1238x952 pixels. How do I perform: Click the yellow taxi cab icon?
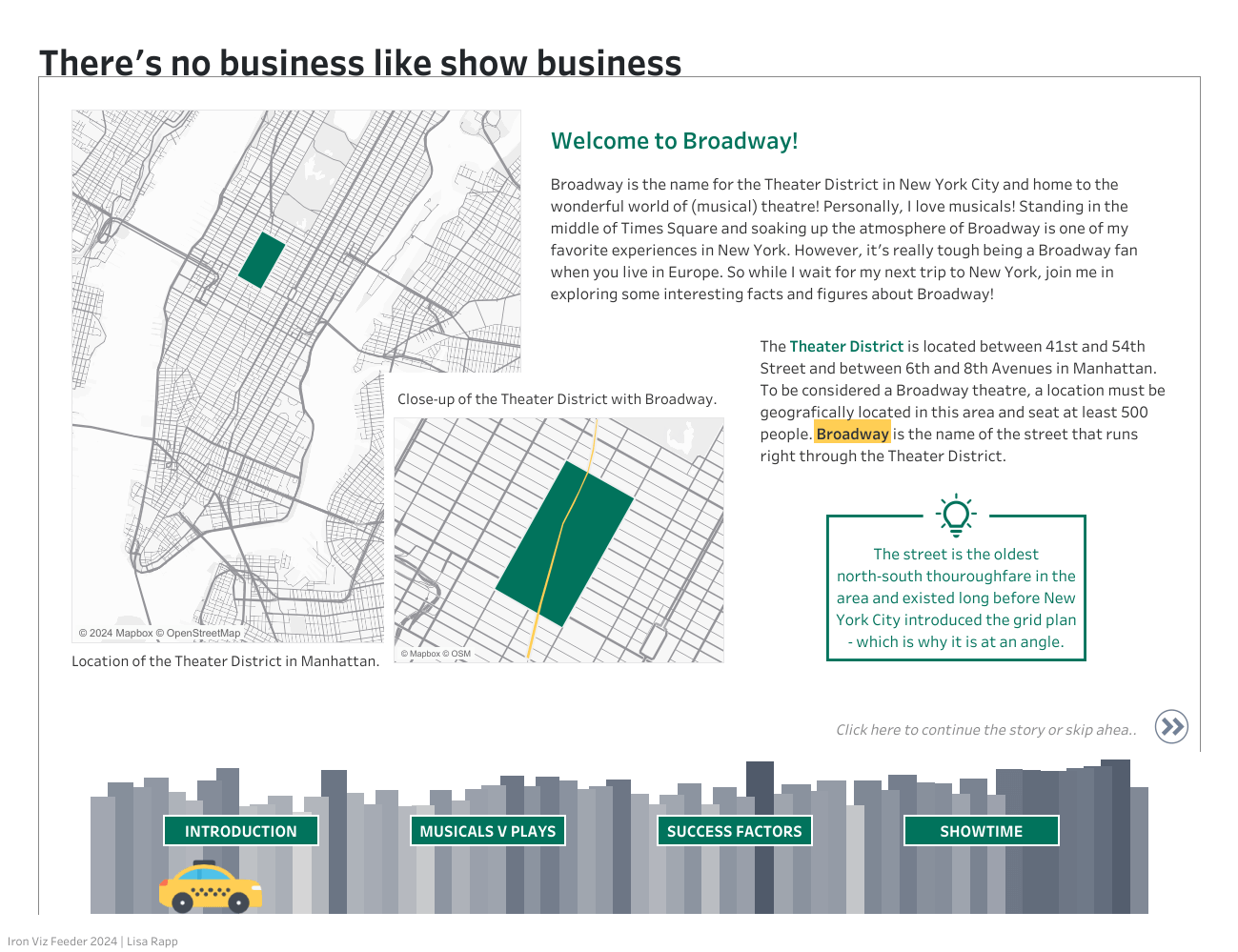(x=211, y=887)
